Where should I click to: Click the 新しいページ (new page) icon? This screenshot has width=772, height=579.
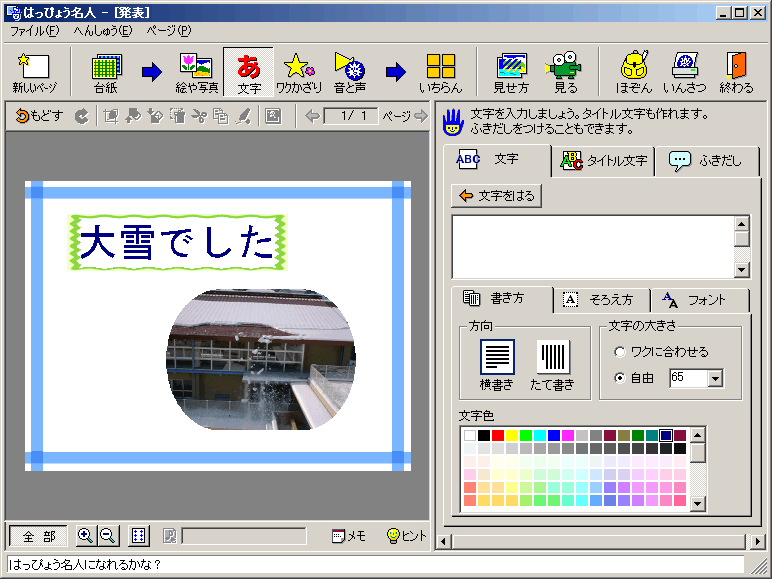click(36, 72)
